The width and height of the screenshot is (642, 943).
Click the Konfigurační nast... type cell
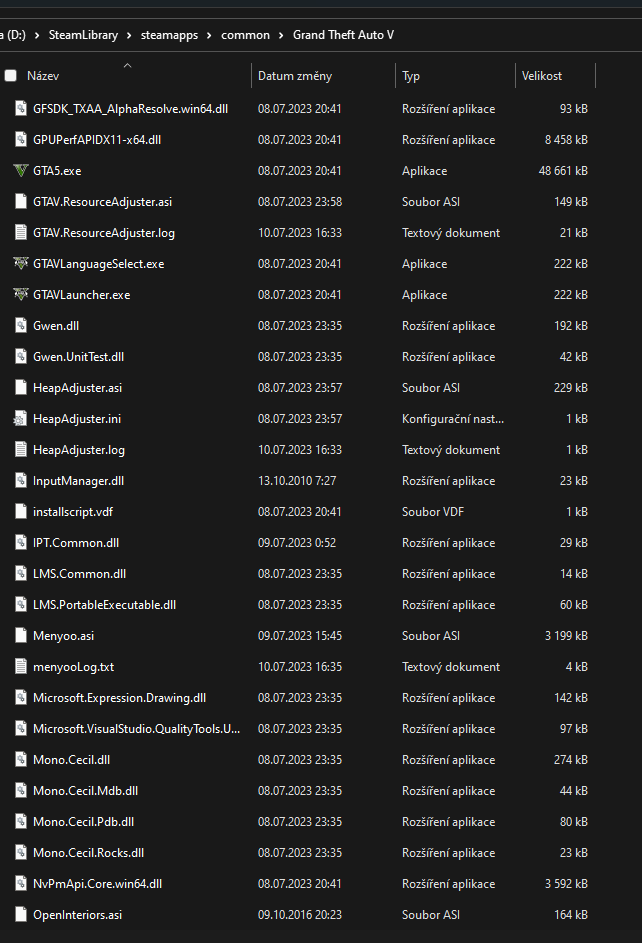(x=453, y=419)
